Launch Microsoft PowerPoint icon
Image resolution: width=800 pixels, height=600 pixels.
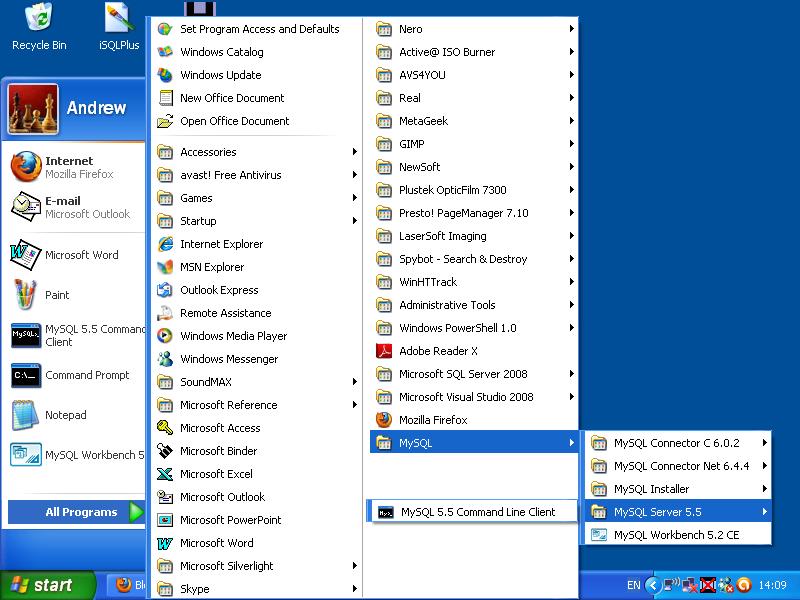click(x=165, y=520)
